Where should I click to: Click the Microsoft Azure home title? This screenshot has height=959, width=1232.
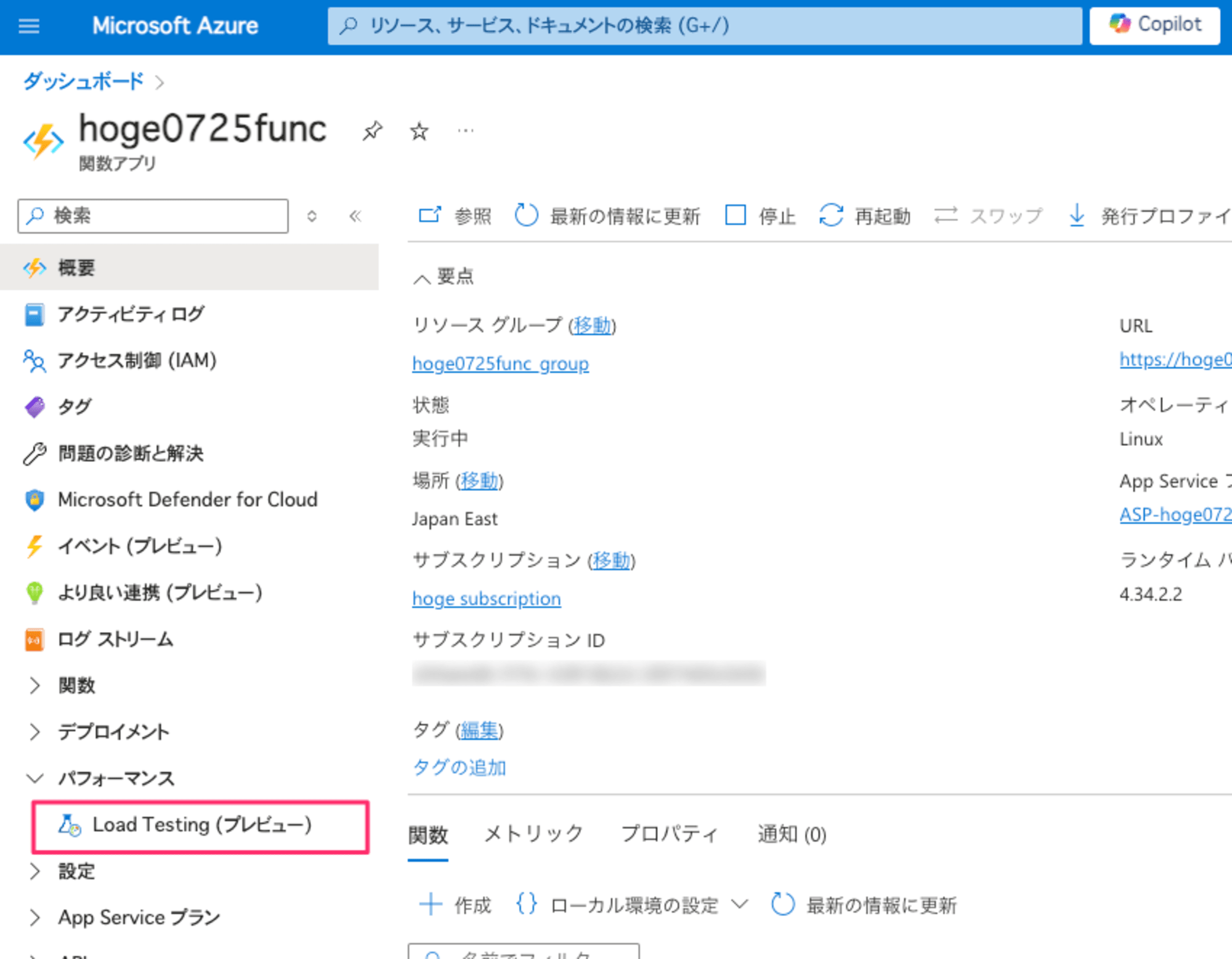pyautogui.click(x=175, y=26)
